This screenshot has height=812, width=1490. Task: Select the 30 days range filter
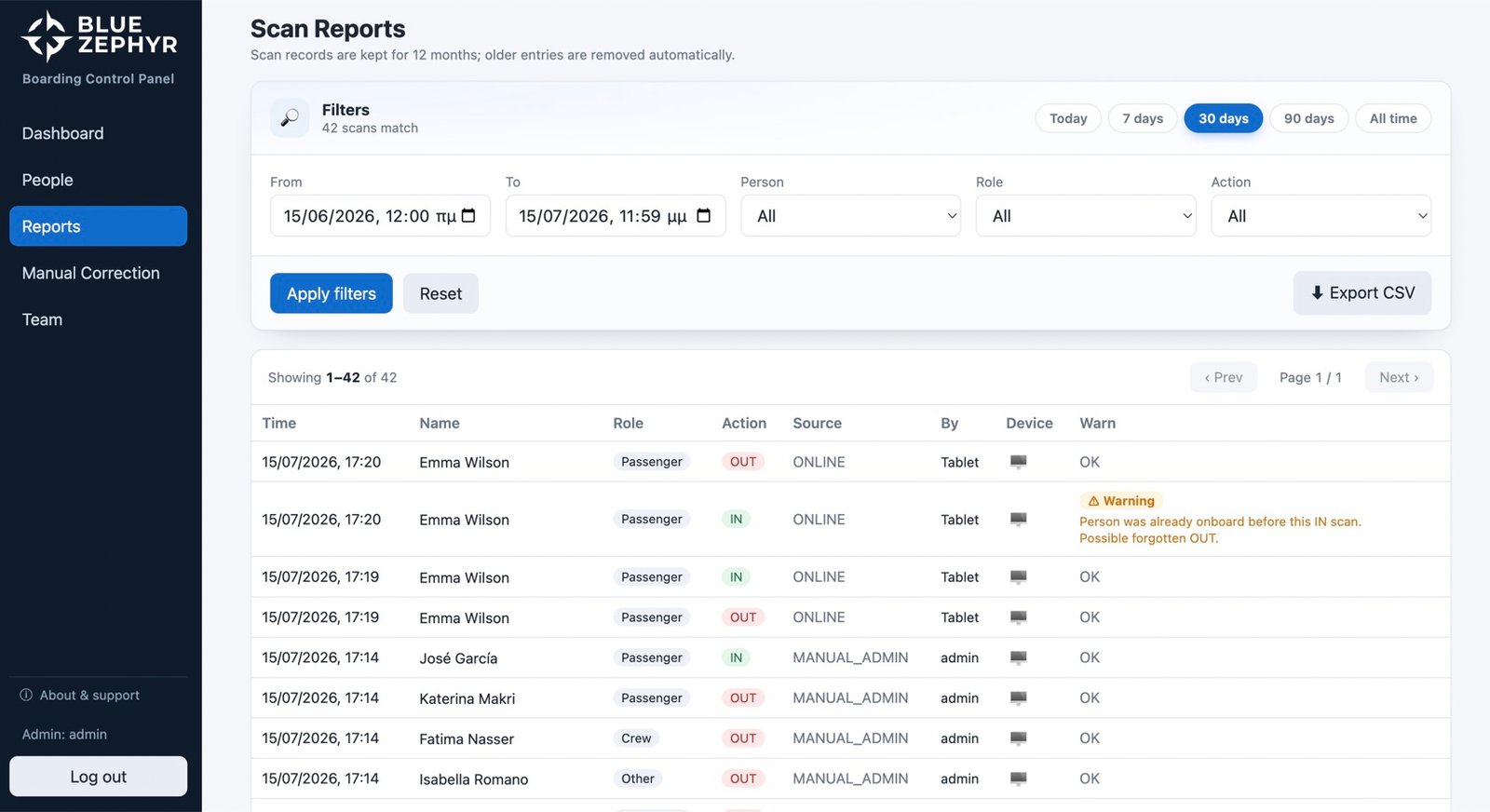[1224, 118]
